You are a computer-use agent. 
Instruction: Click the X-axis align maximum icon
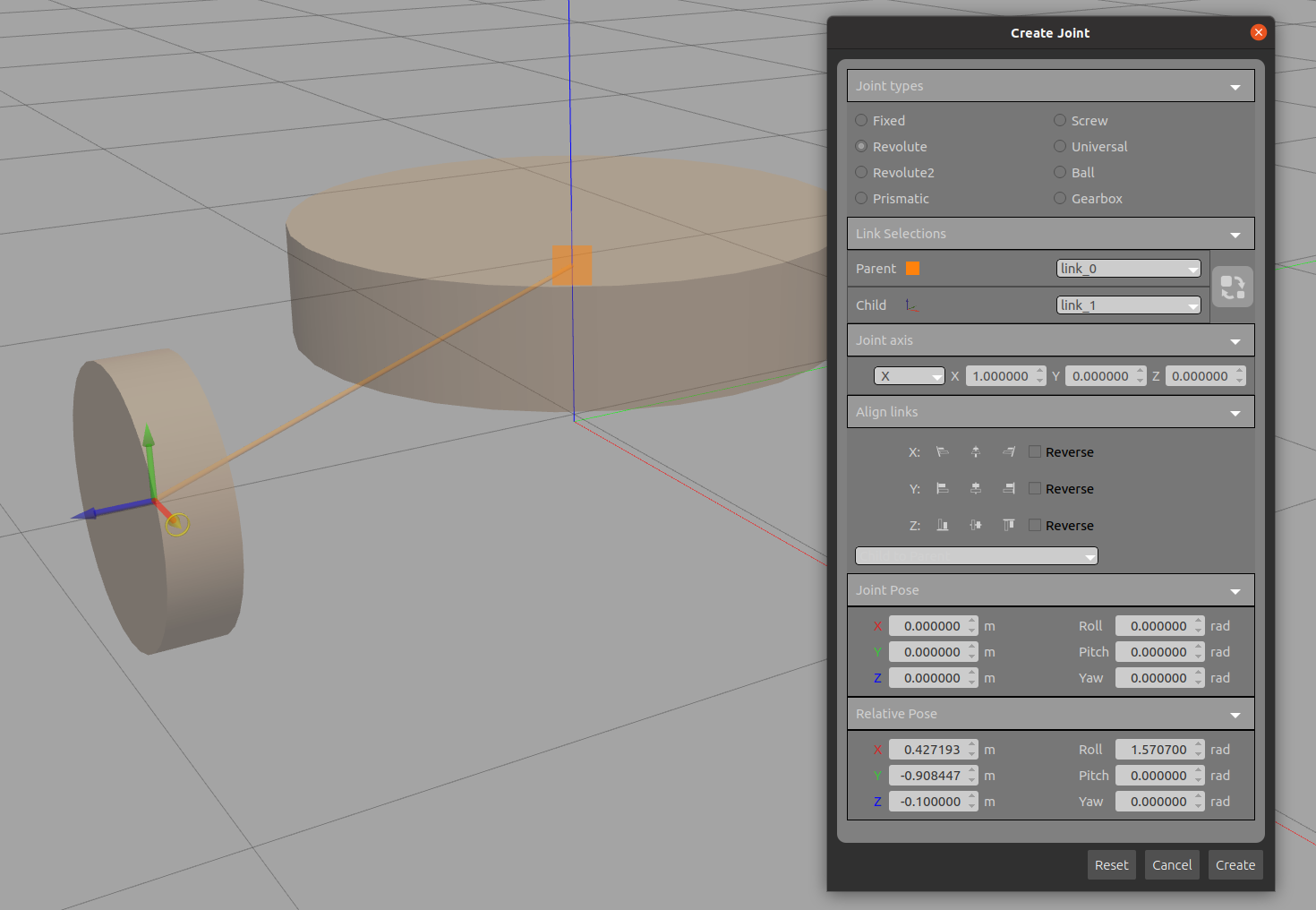1009,452
